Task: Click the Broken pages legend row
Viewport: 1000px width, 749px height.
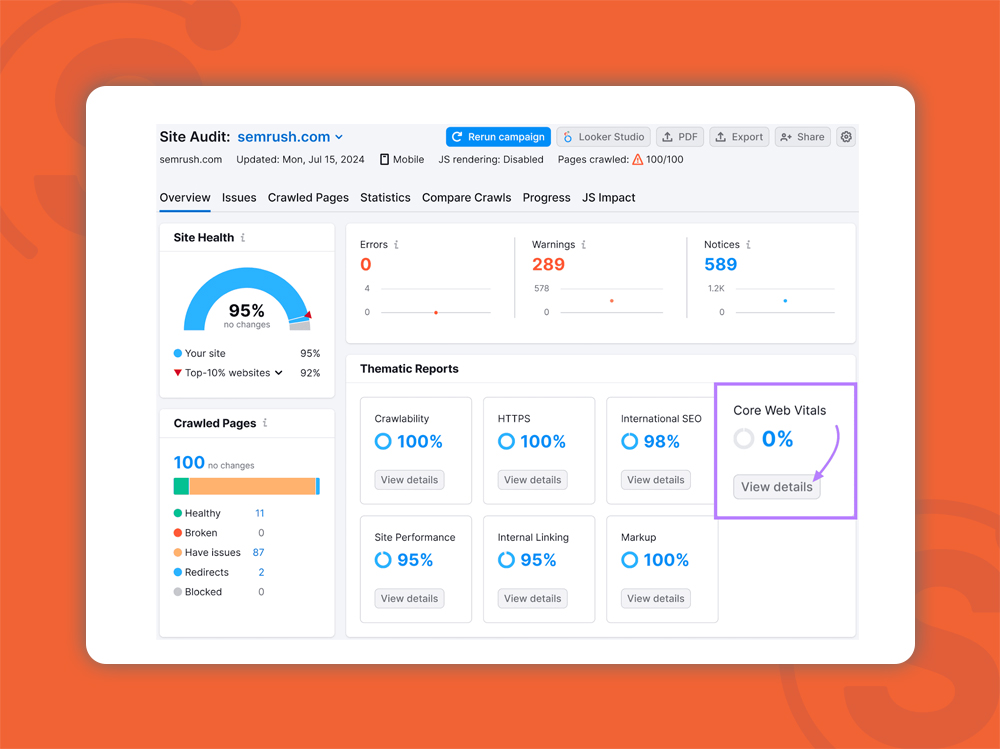Action: click(219, 533)
